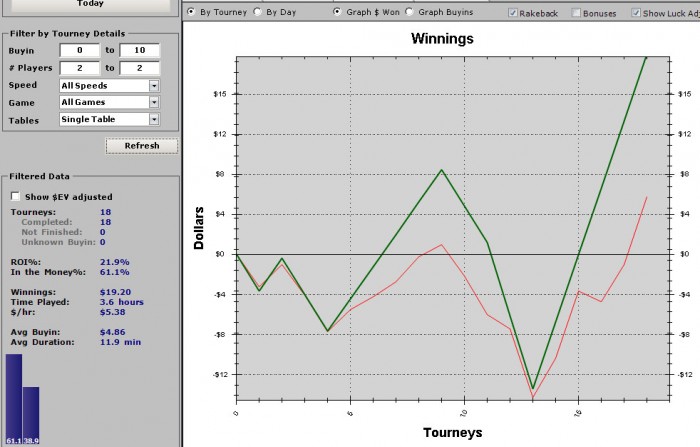Click the Completed count value 18
The image size is (700, 447).
[106, 222]
